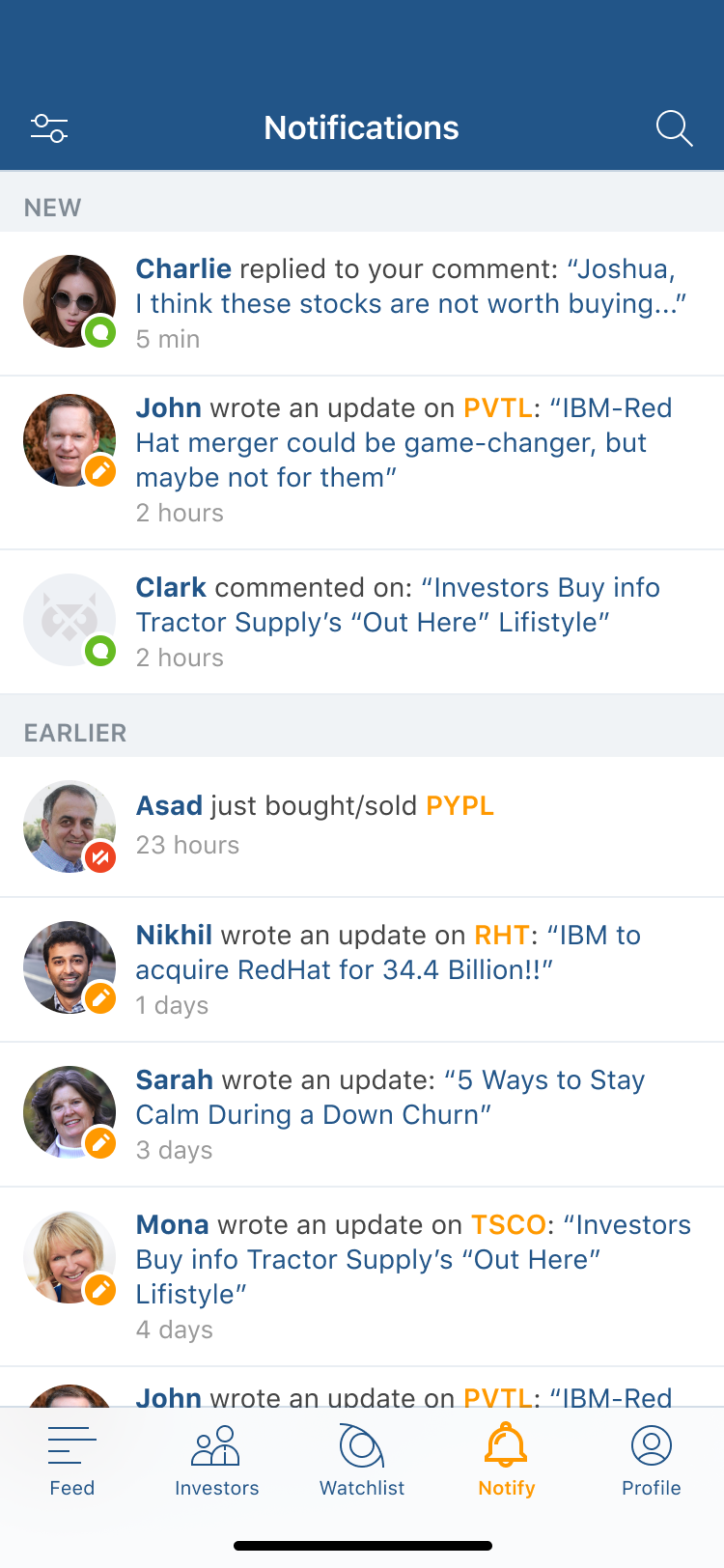Switch to the Investors tab
Viewport: 724px width, 1568px height.
(217, 1460)
